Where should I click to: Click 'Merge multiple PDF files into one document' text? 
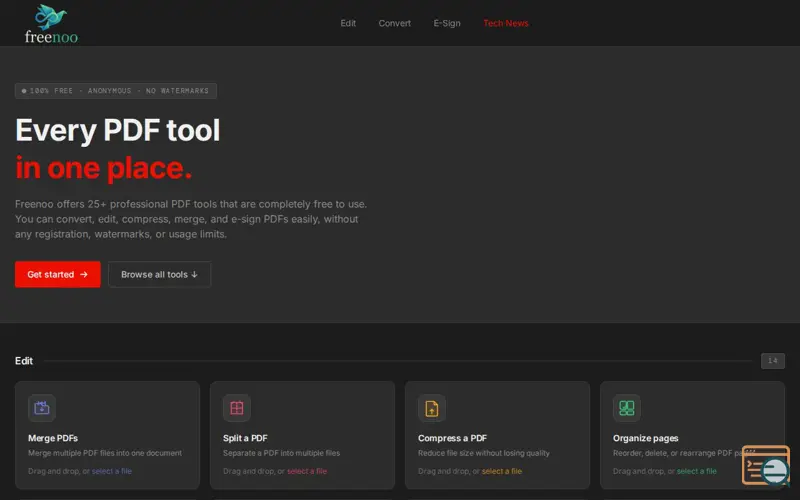pos(105,453)
